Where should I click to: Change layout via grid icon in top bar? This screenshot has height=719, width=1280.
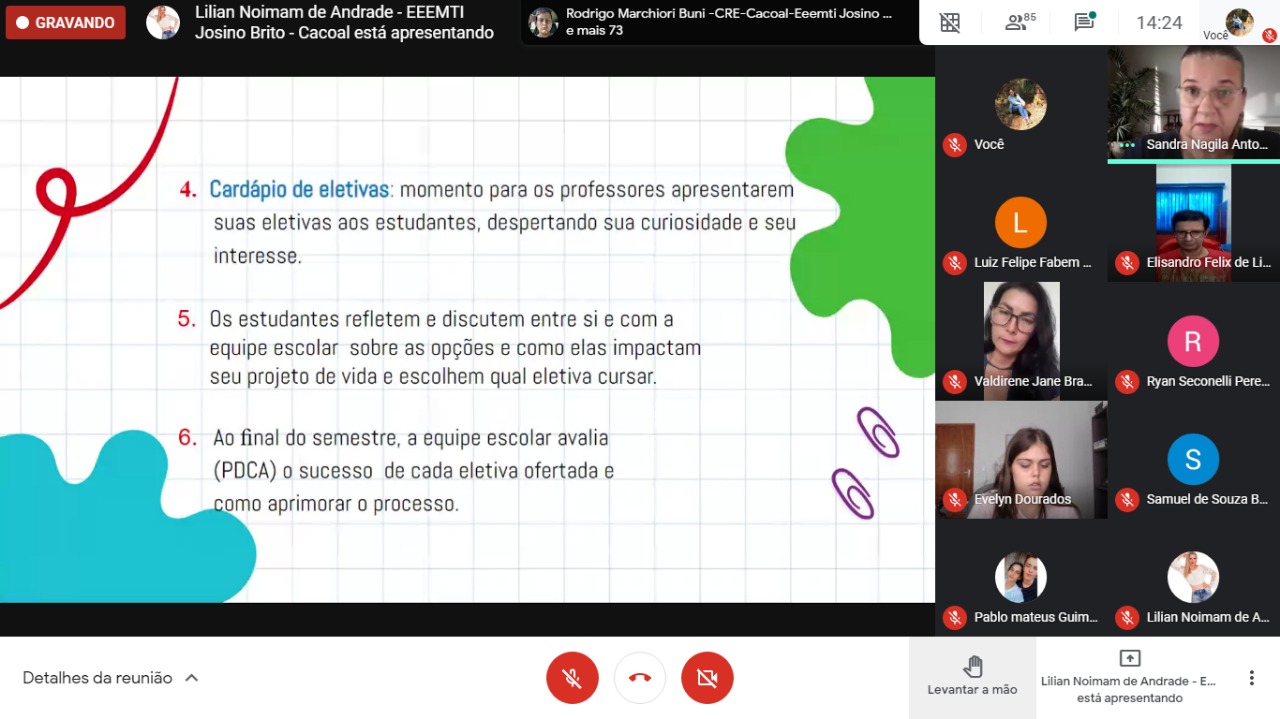pyautogui.click(x=950, y=23)
